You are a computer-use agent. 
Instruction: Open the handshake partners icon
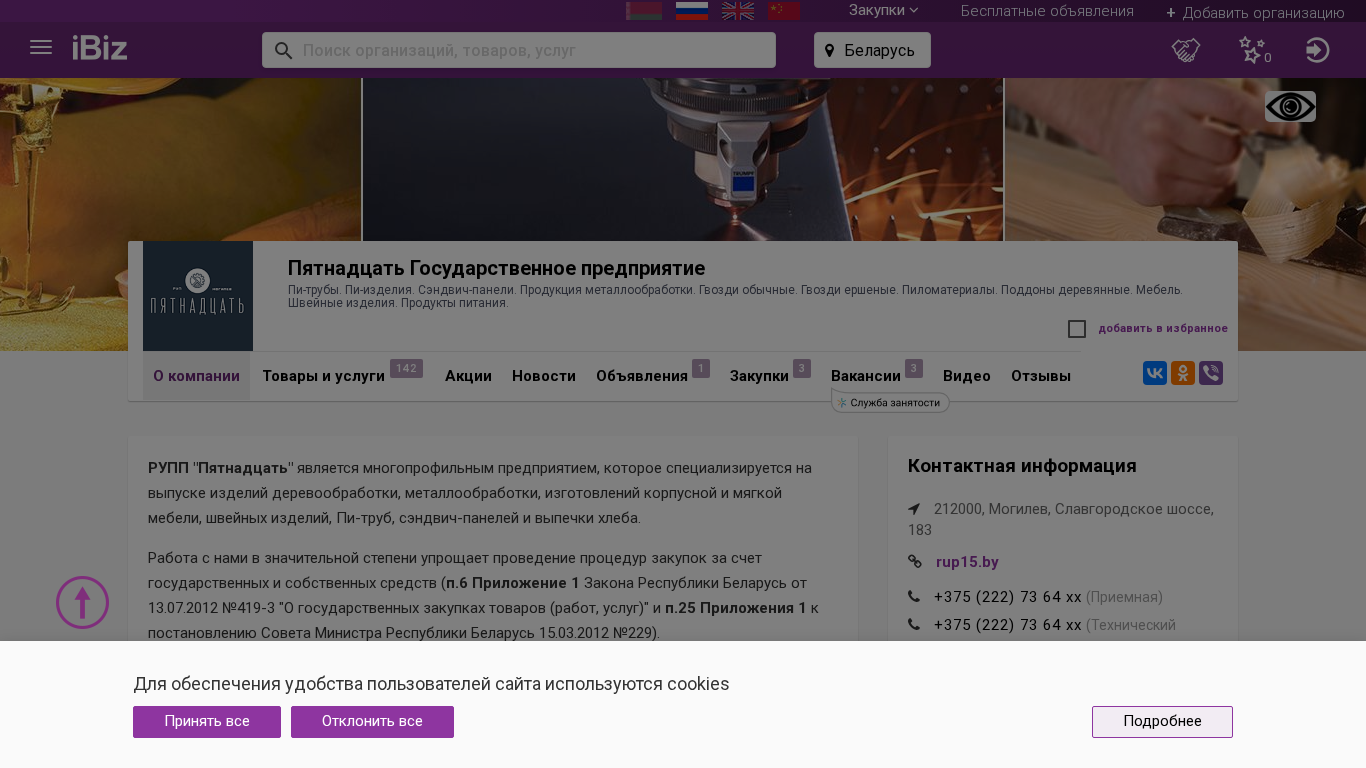(1186, 50)
